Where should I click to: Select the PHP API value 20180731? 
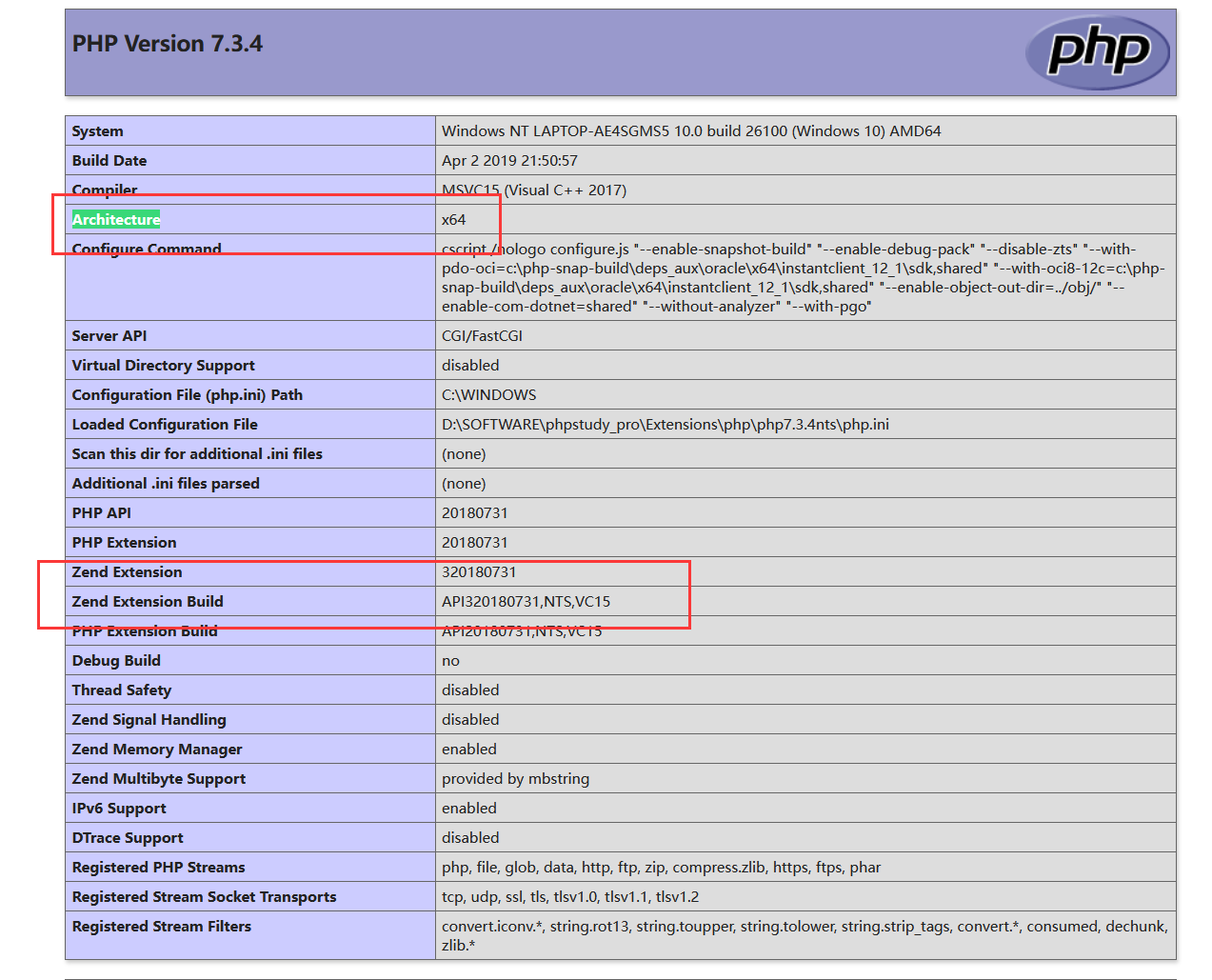click(475, 513)
